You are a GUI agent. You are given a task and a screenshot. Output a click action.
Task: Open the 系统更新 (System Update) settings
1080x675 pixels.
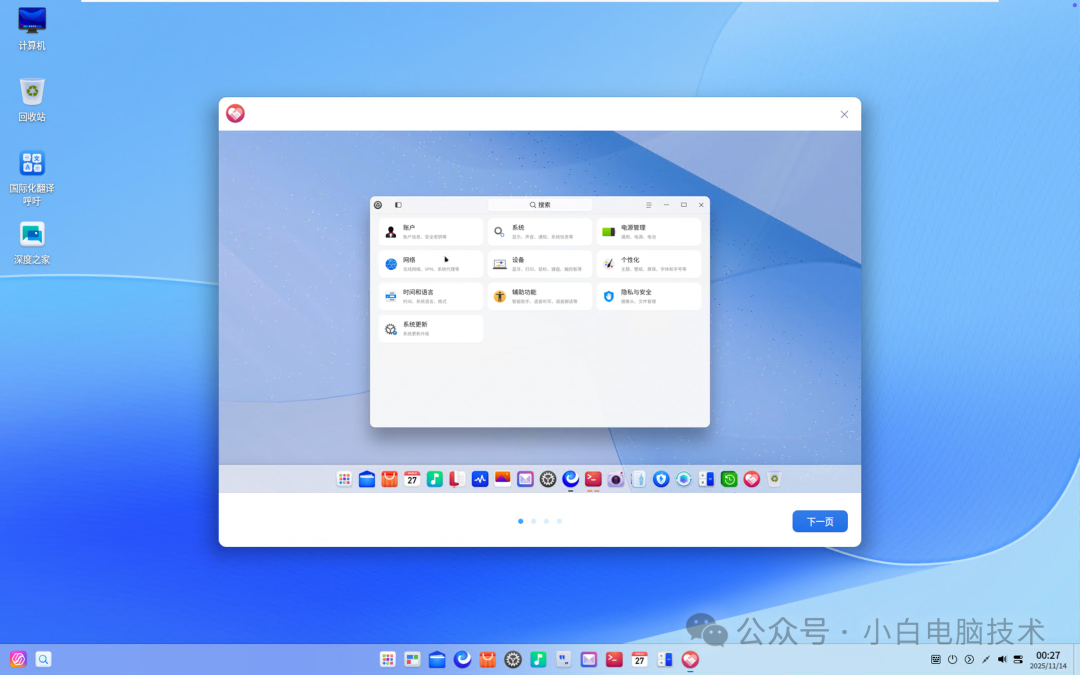coord(430,328)
